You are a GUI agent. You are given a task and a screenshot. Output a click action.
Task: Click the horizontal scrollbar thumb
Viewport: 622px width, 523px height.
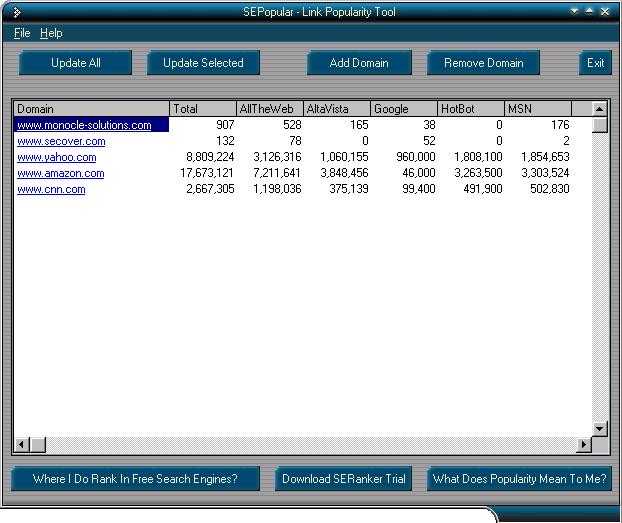tap(38, 444)
